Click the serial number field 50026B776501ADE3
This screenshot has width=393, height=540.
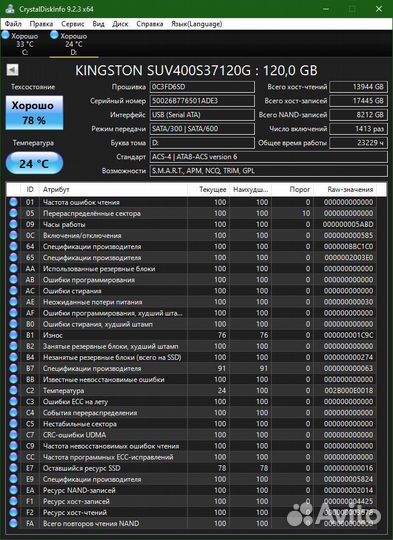click(202, 101)
